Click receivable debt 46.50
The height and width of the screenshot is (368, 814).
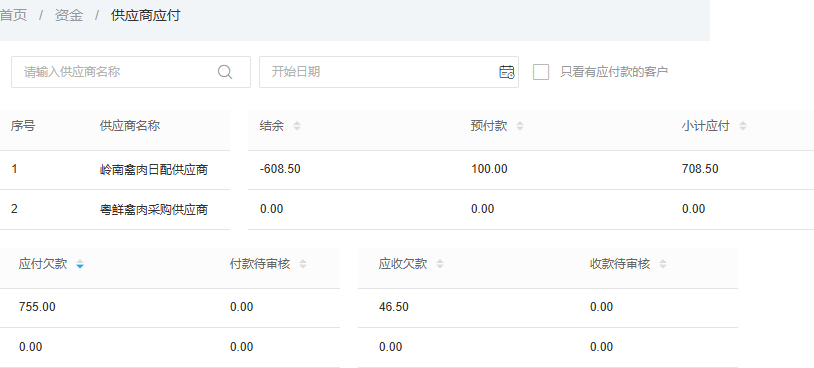394,307
